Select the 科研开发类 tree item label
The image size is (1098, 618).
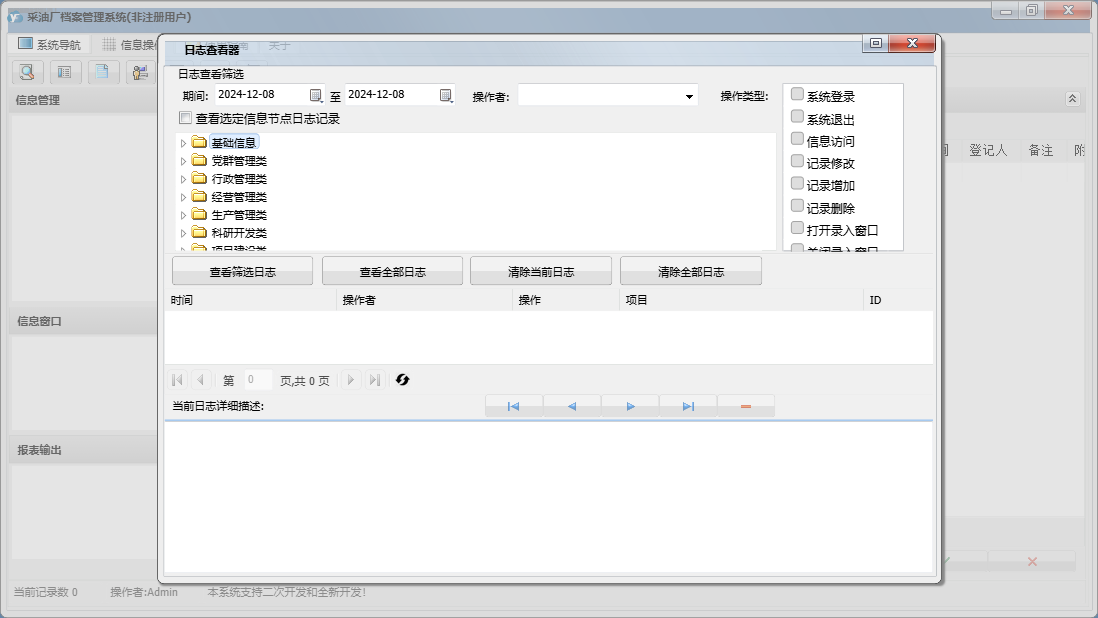[x=239, y=233]
